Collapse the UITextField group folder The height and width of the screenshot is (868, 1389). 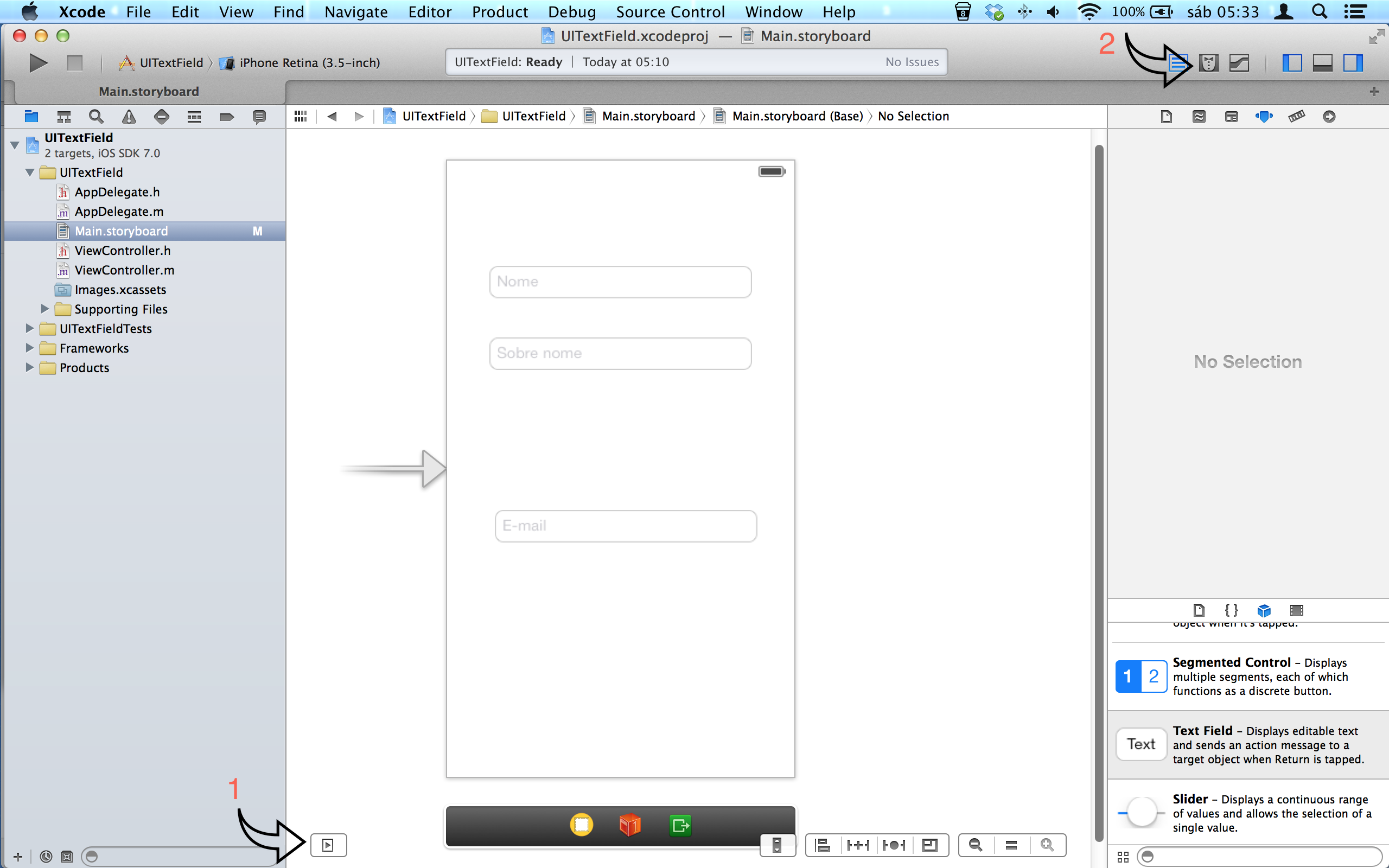point(30,172)
